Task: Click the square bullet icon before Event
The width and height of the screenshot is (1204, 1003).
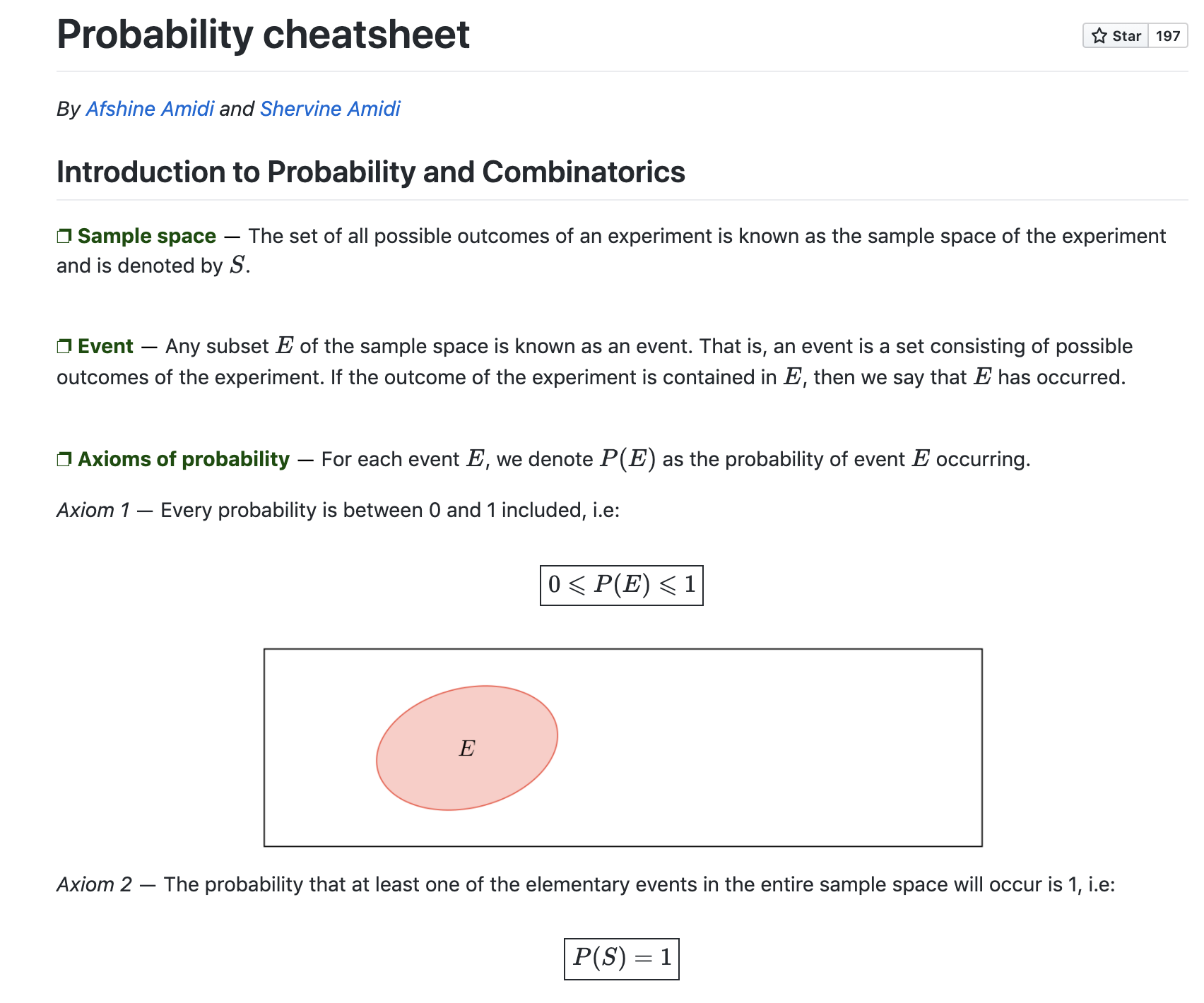Action: pyautogui.click(x=64, y=346)
